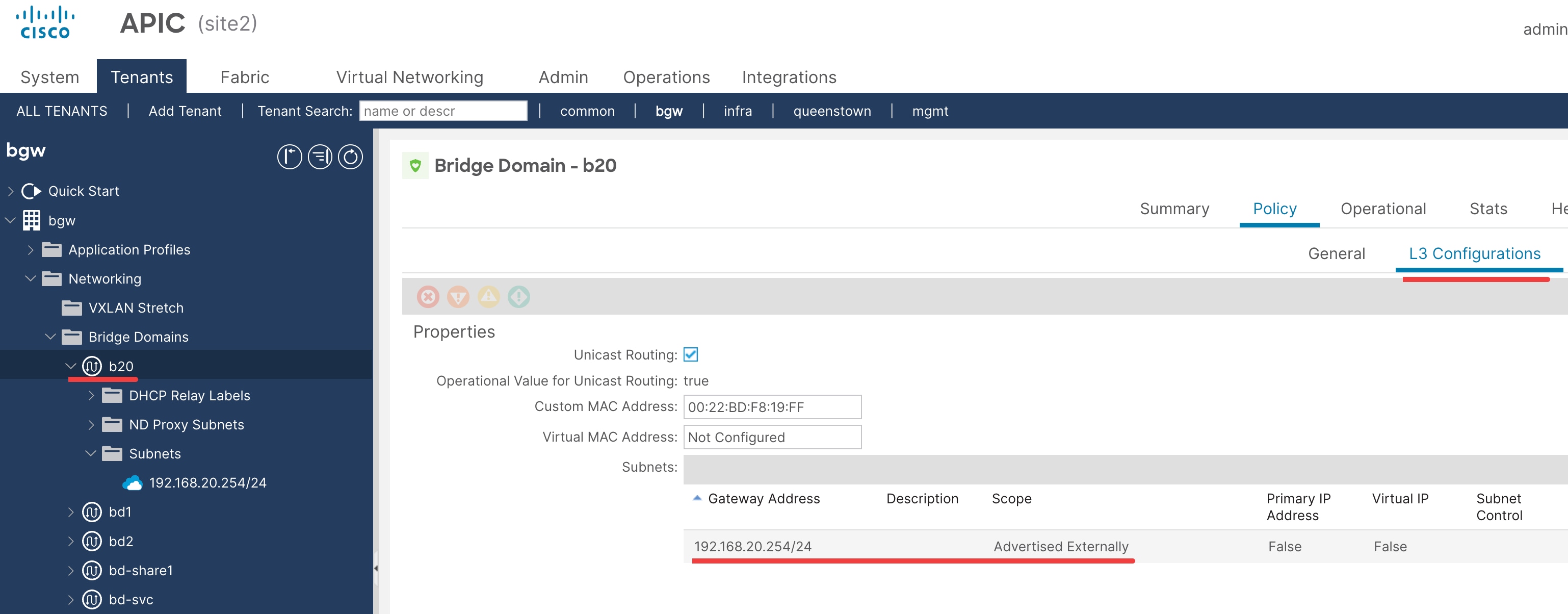Click the green shield health icon beside Bridge Domain
Viewport: 1568px width, 614px height.
coord(415,166)
